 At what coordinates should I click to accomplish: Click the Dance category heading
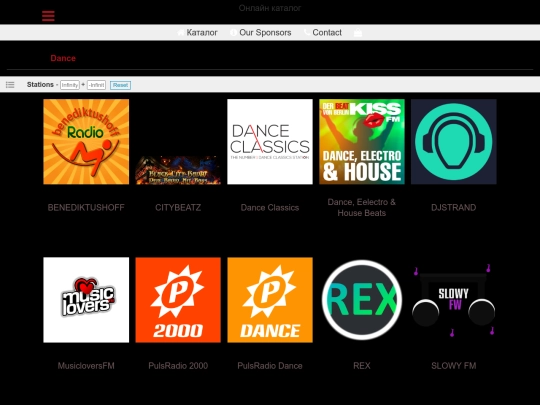(63, 58)
